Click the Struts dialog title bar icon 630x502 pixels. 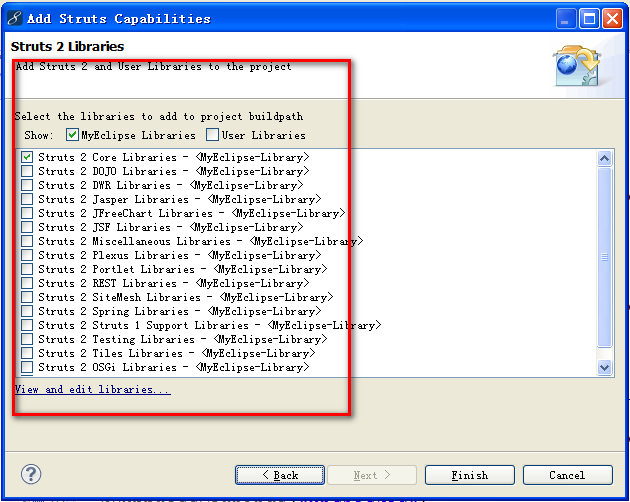coord(14,18)
